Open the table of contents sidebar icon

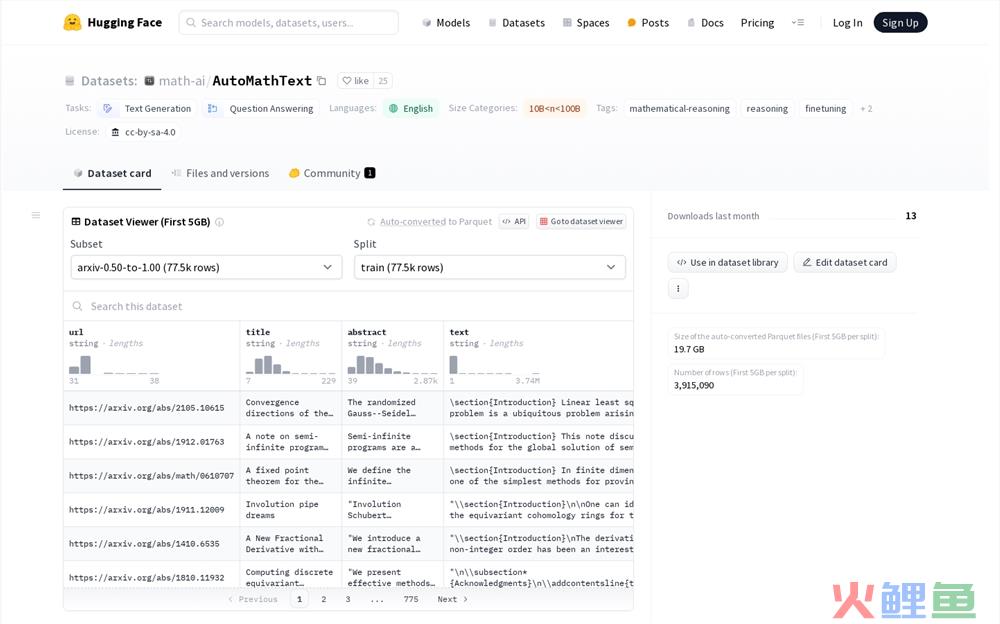coord(36,215)
